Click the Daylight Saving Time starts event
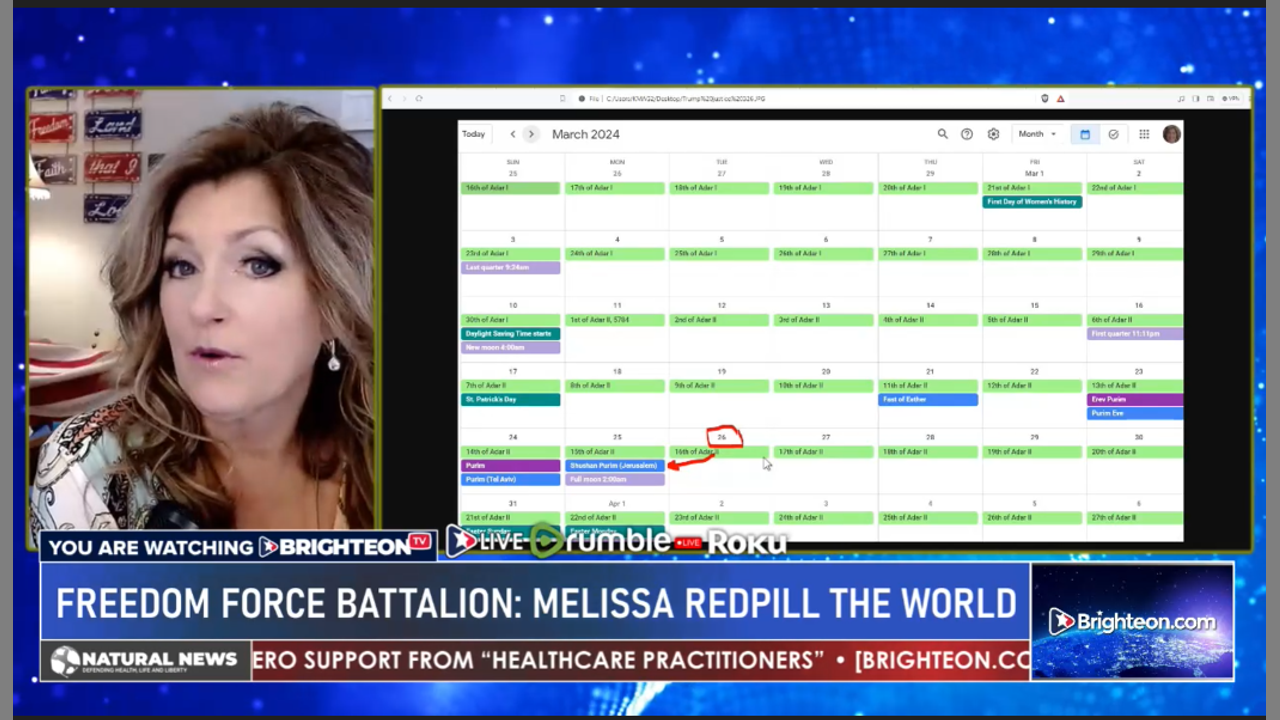Screen dimensions: 1280x720 510,334
